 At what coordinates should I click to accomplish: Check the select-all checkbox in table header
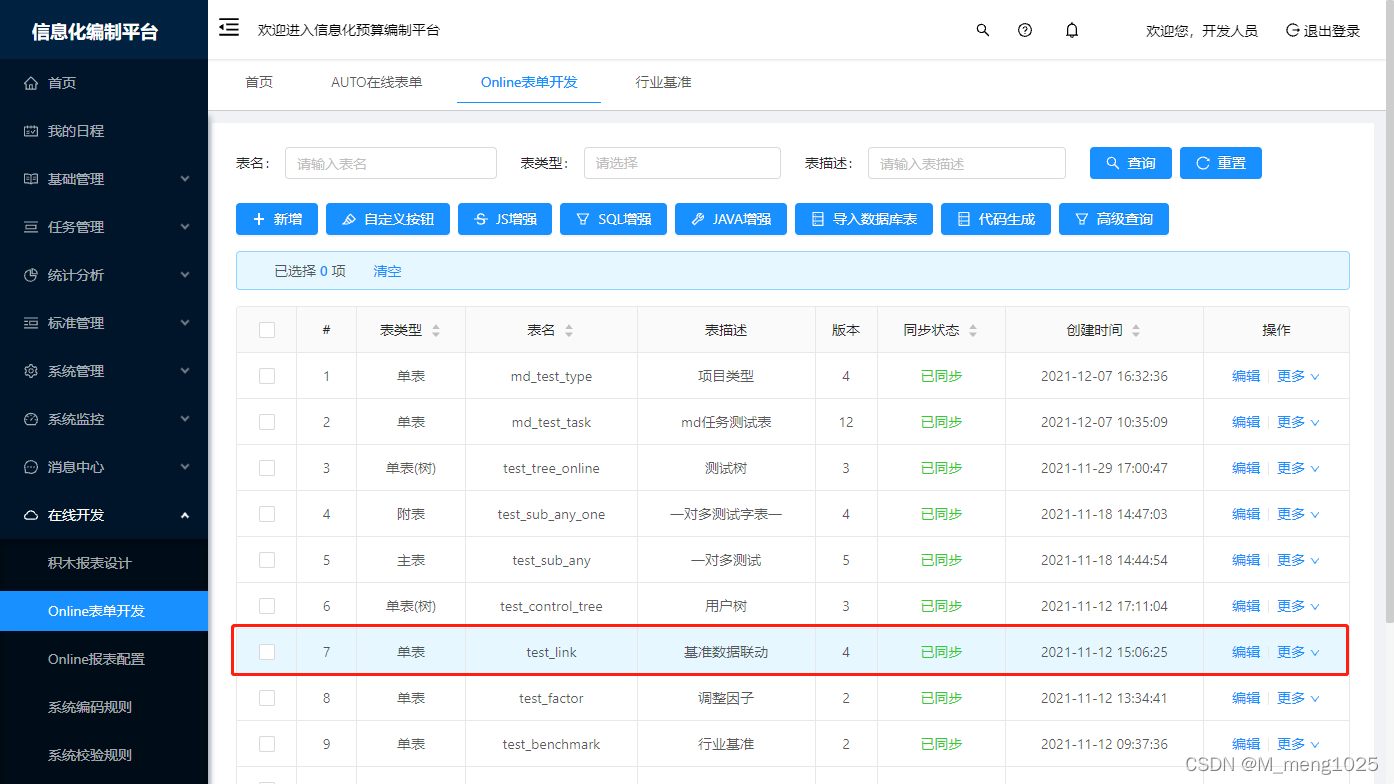click(x=265, y=329)
